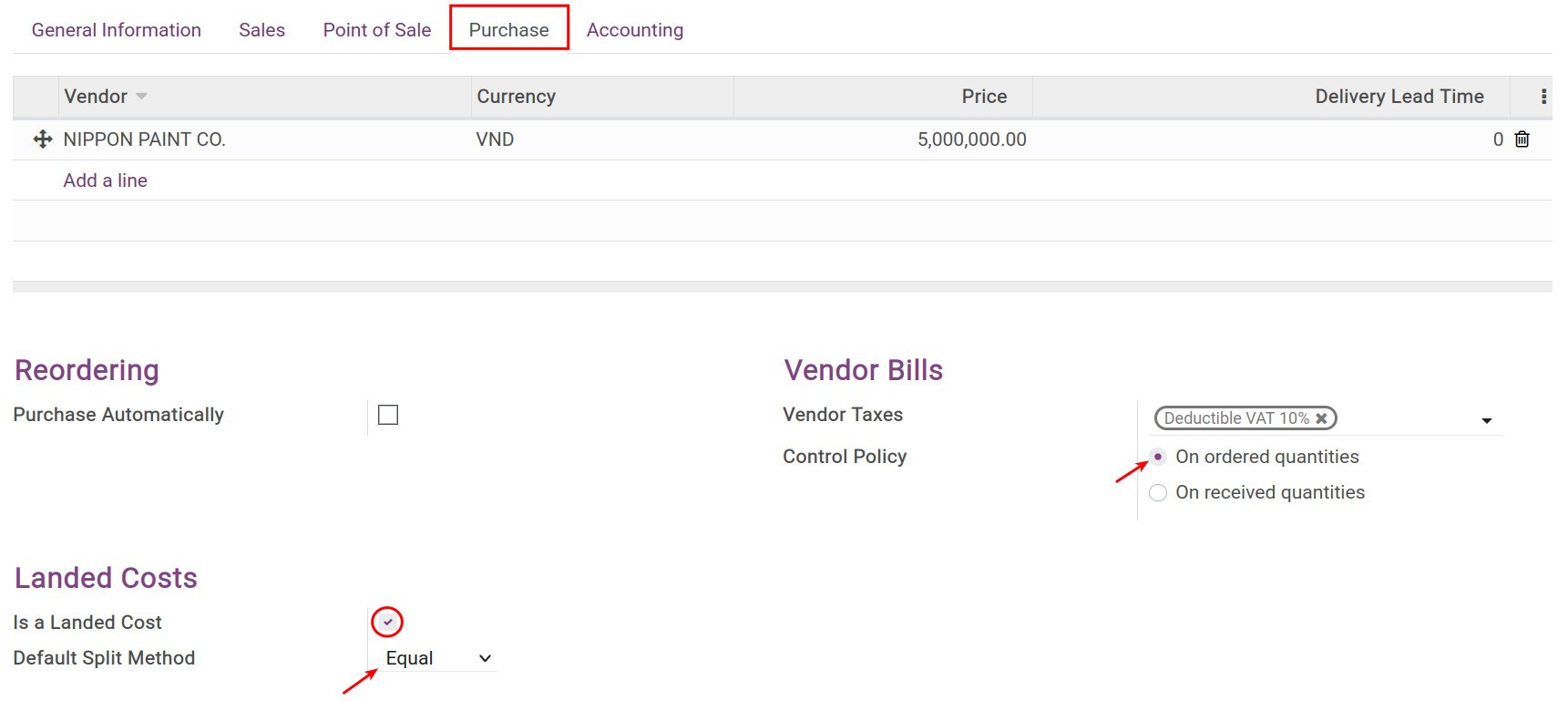The height and width of the screenshot is (701, 1568).
Task: Select the NIPPON PAINT CO. vendor name
Action: [143, 139]
